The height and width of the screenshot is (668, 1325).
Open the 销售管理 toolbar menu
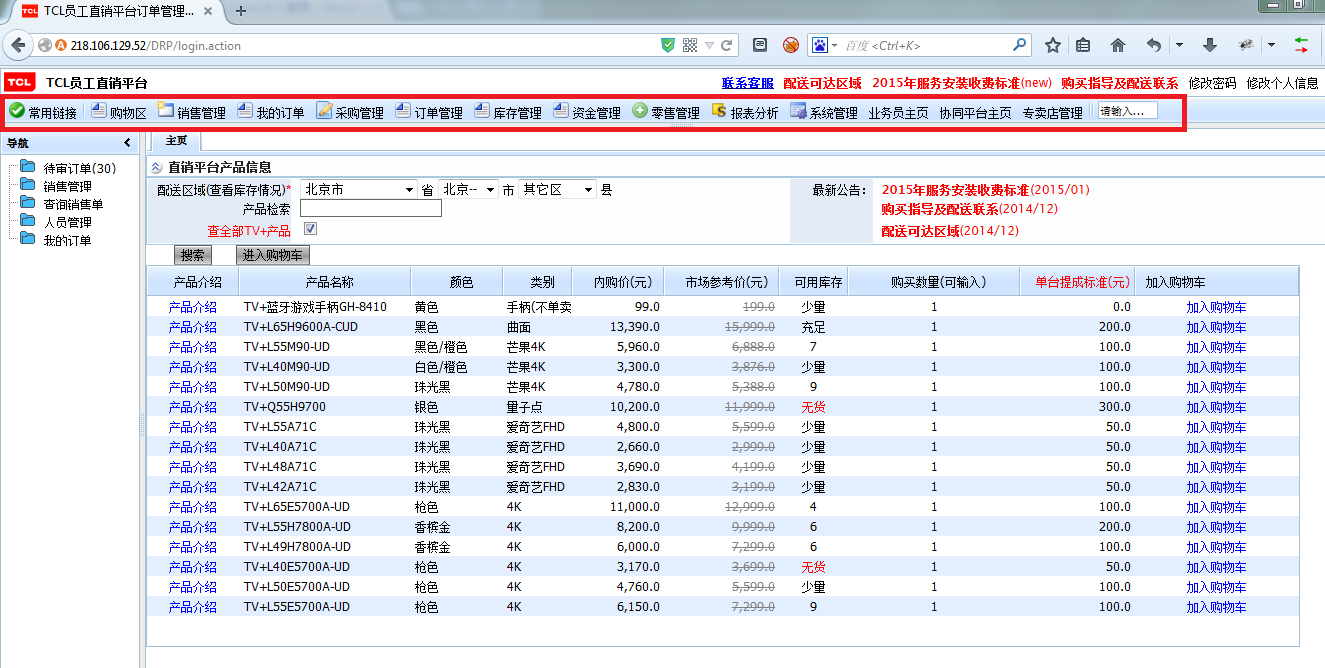tap(192, 112)
